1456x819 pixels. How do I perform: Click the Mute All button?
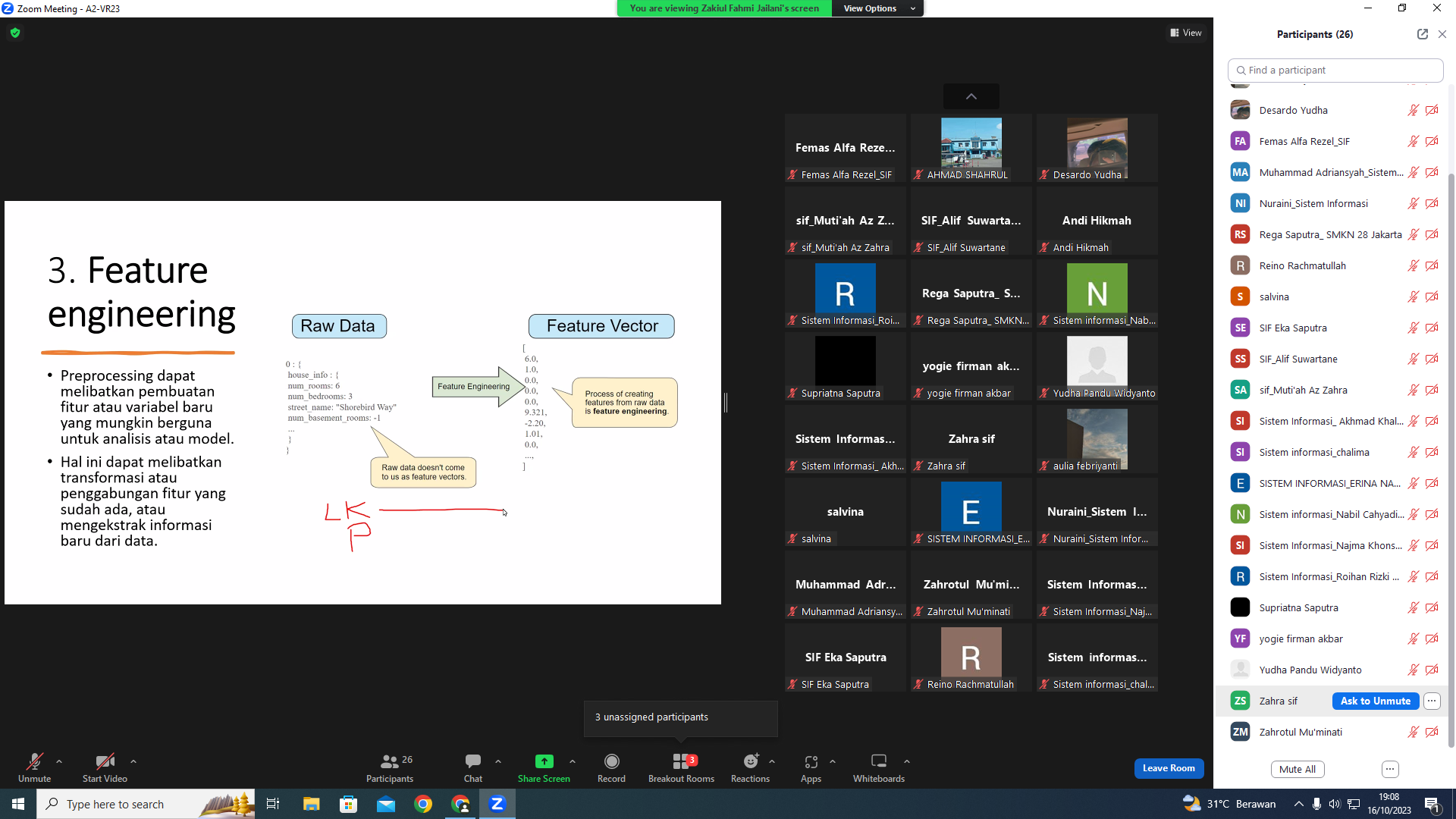tap(1298, 769)
